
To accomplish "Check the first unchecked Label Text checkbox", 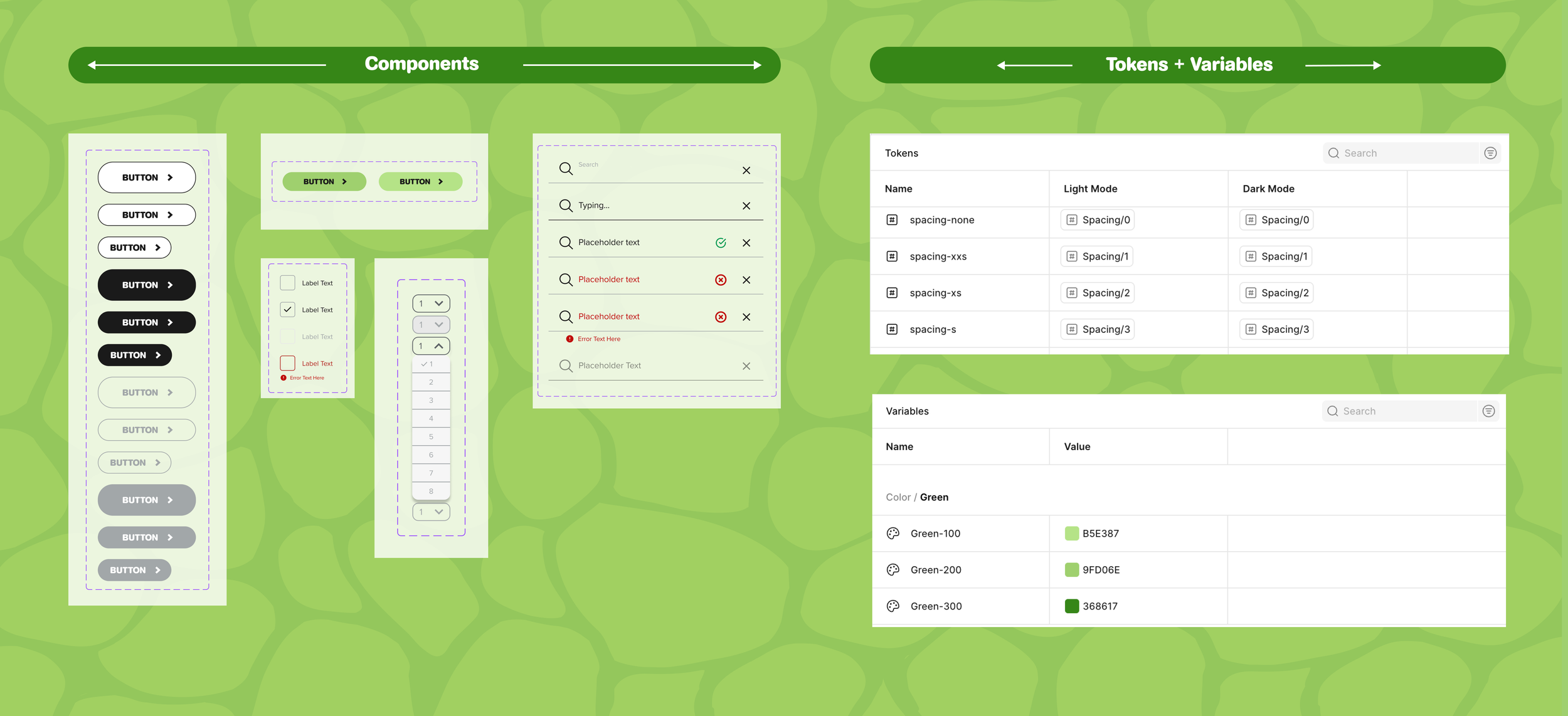I will [287, 283].
